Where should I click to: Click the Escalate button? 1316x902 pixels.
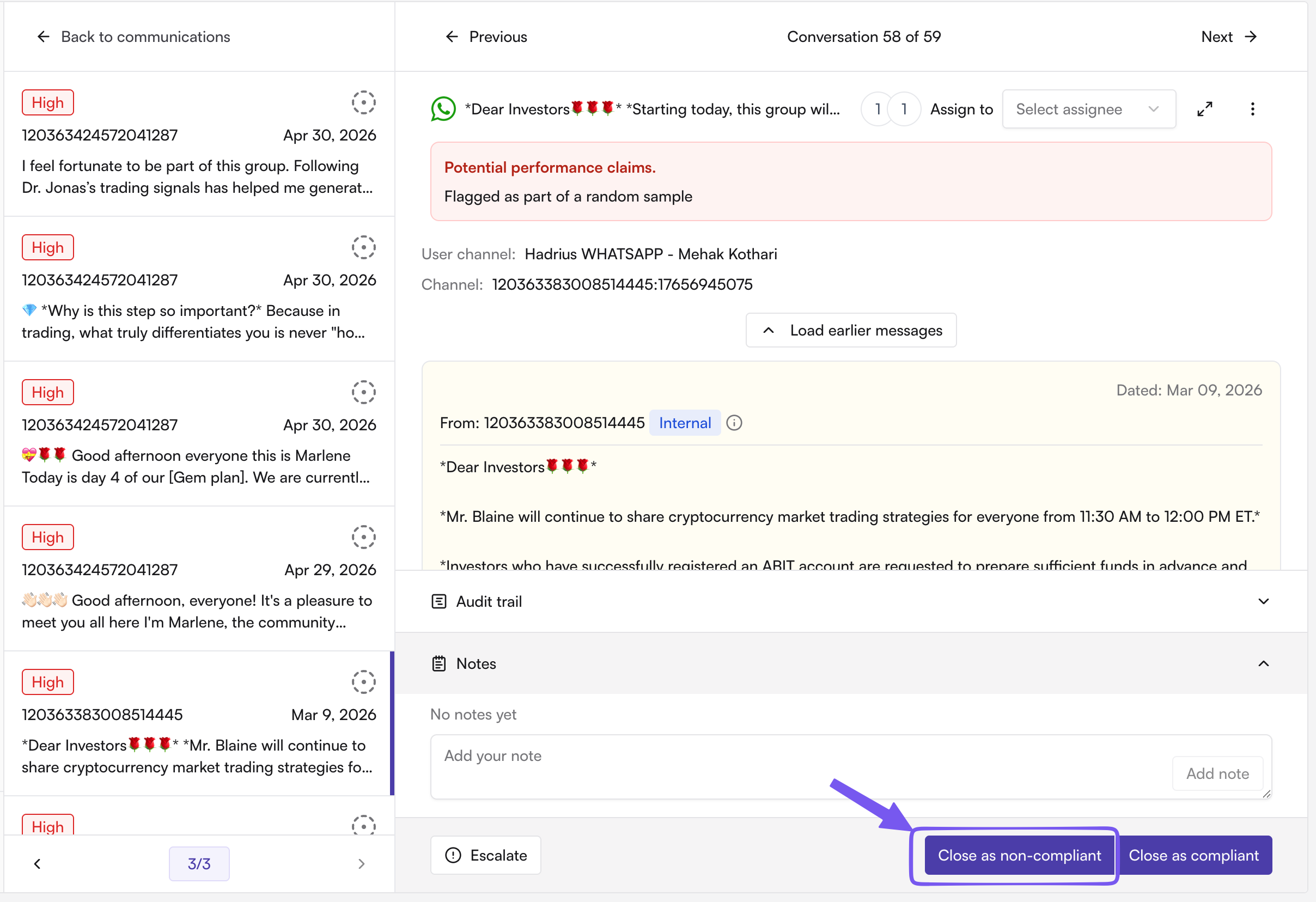pos(486,855)
